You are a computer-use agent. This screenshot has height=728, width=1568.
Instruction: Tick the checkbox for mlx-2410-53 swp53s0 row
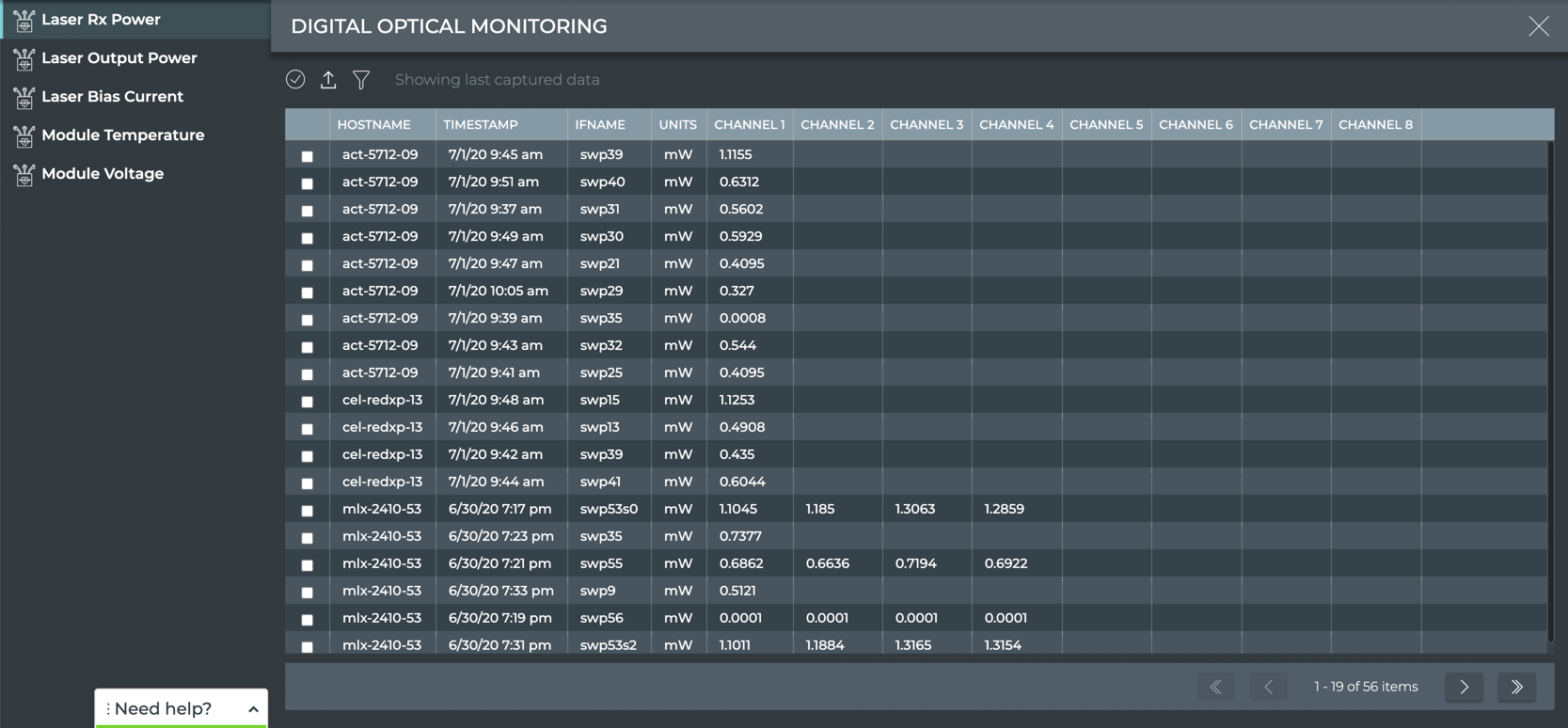click(308, 511)
